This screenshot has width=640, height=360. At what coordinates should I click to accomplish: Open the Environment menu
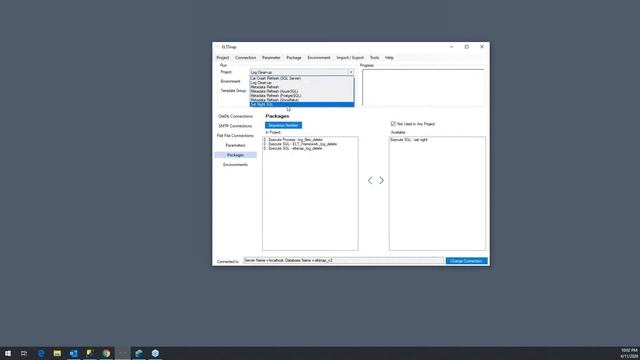319,58
